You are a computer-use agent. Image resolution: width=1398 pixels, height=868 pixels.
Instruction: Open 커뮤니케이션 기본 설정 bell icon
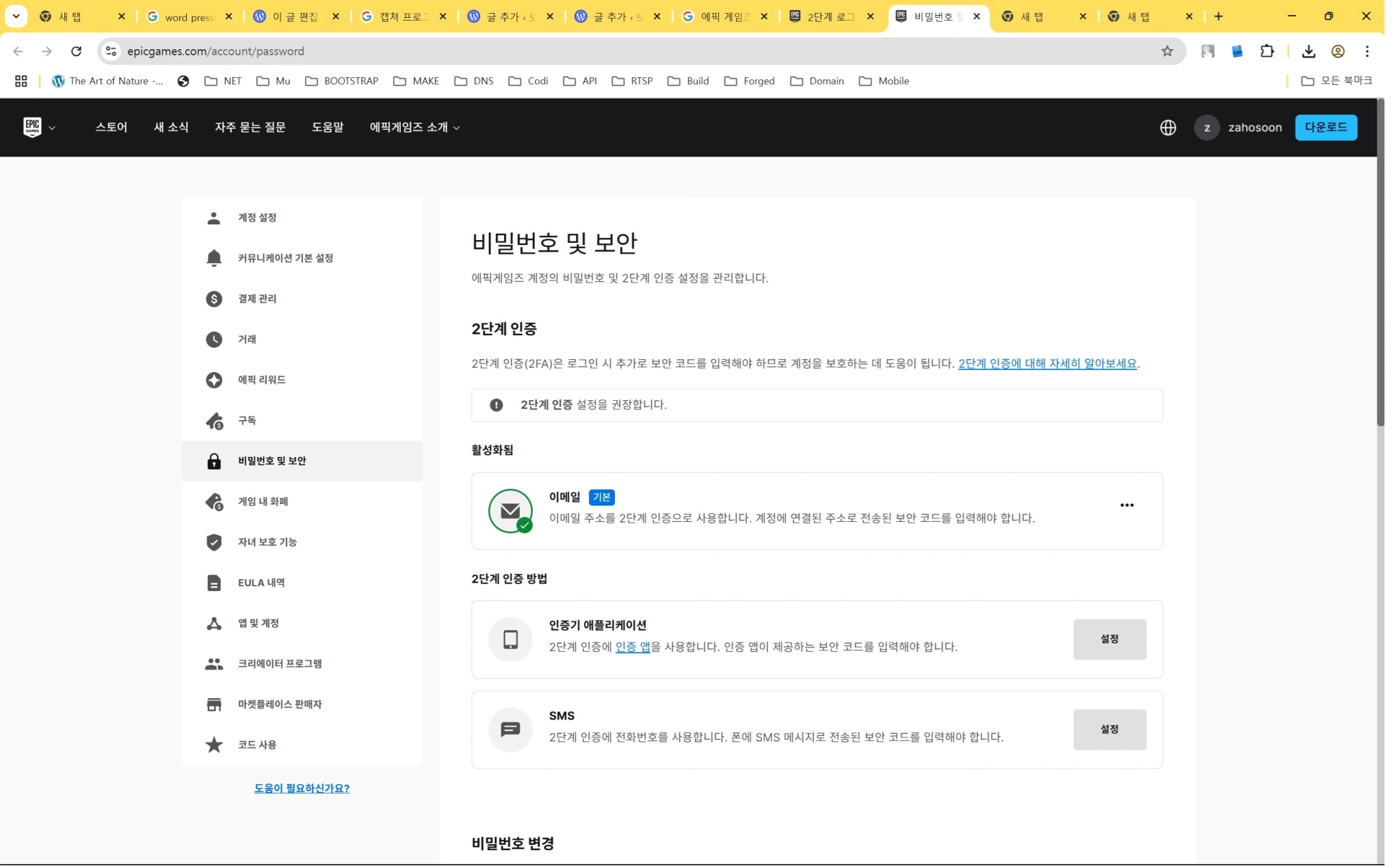(214, 258)
